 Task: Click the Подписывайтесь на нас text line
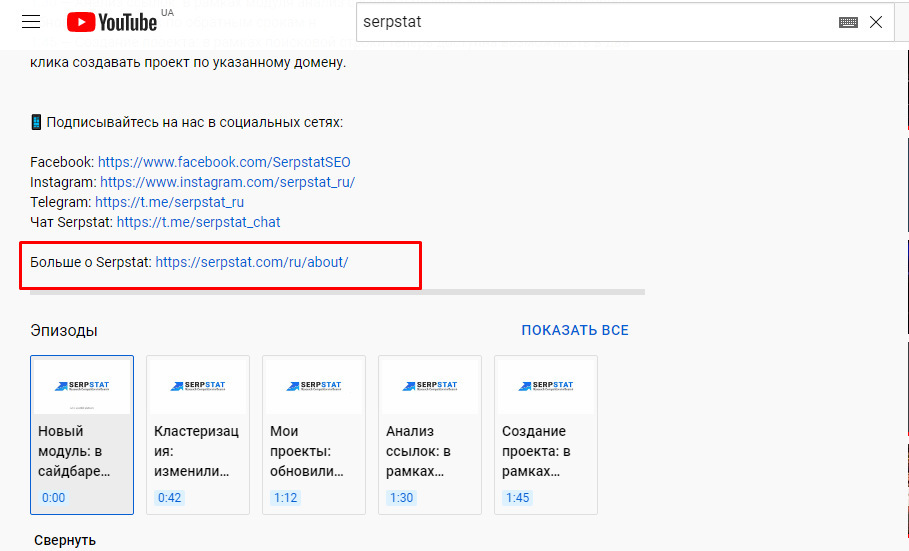coord(187,122)
